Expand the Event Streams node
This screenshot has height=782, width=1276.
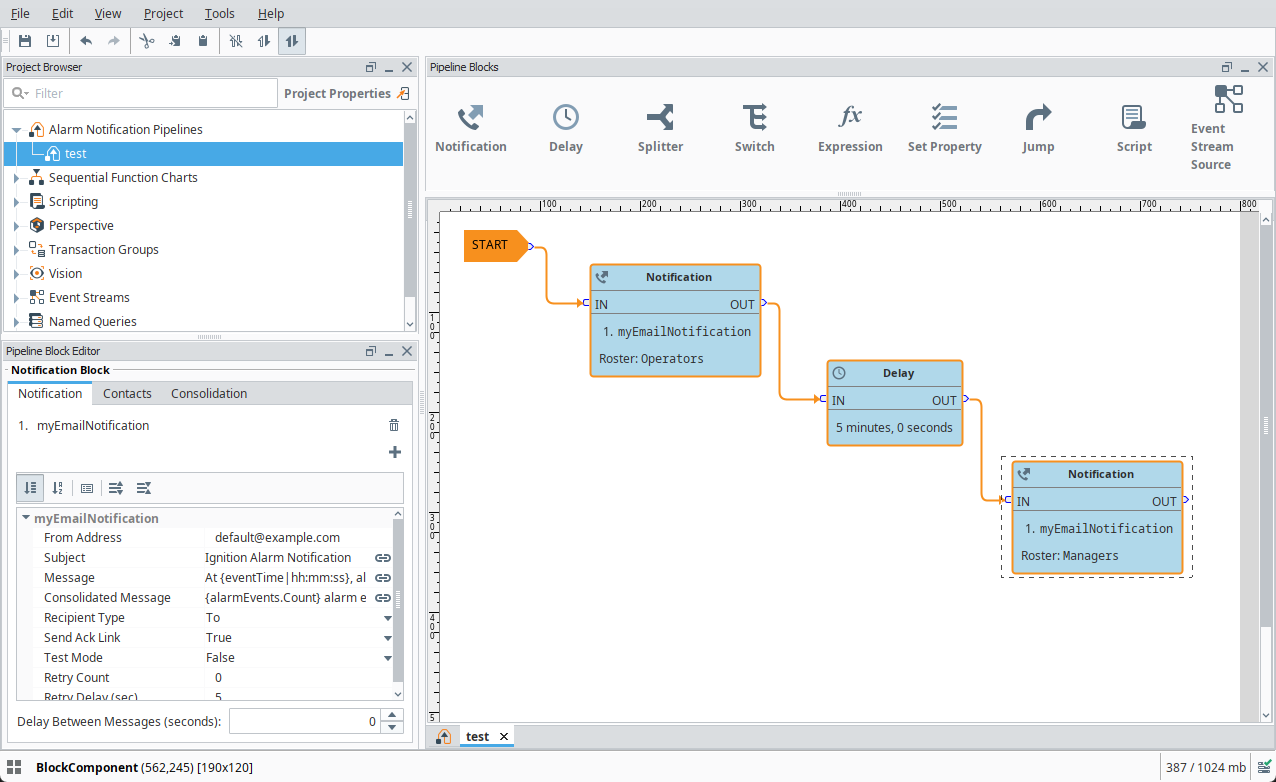coord(16,298)
